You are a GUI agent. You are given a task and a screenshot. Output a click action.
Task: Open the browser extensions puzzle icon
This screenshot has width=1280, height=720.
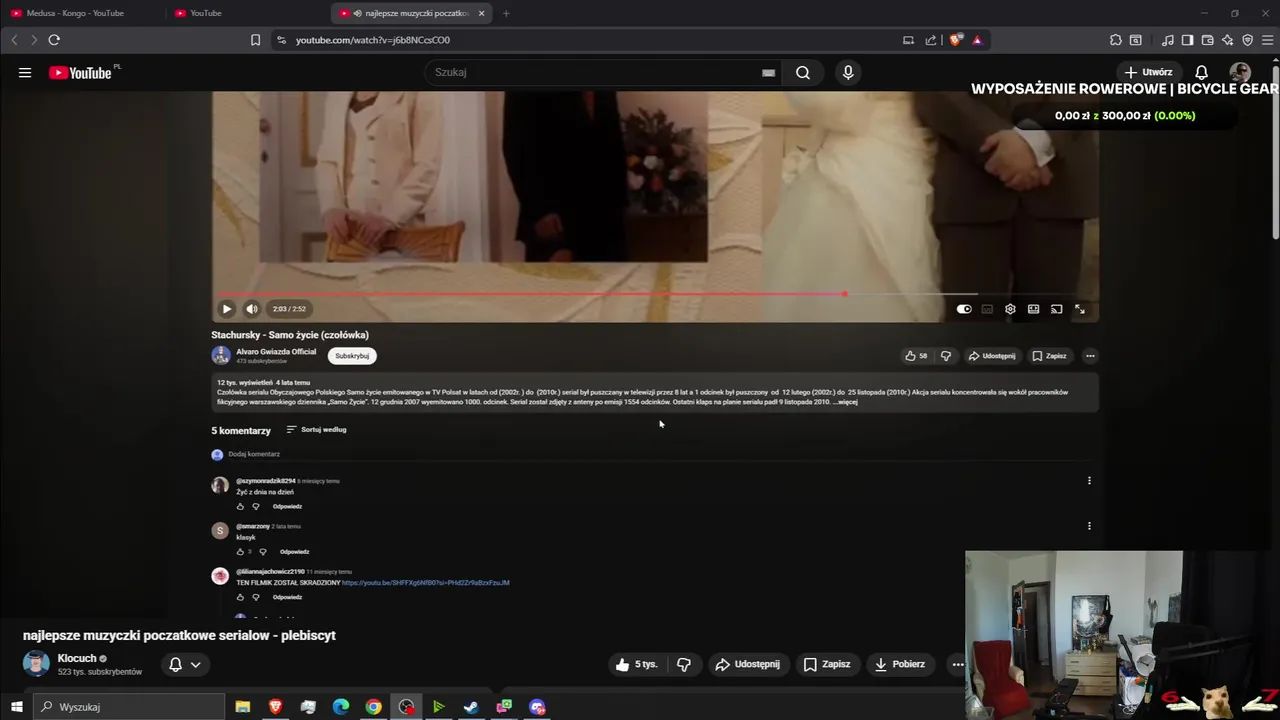(x=1116, y=40)
